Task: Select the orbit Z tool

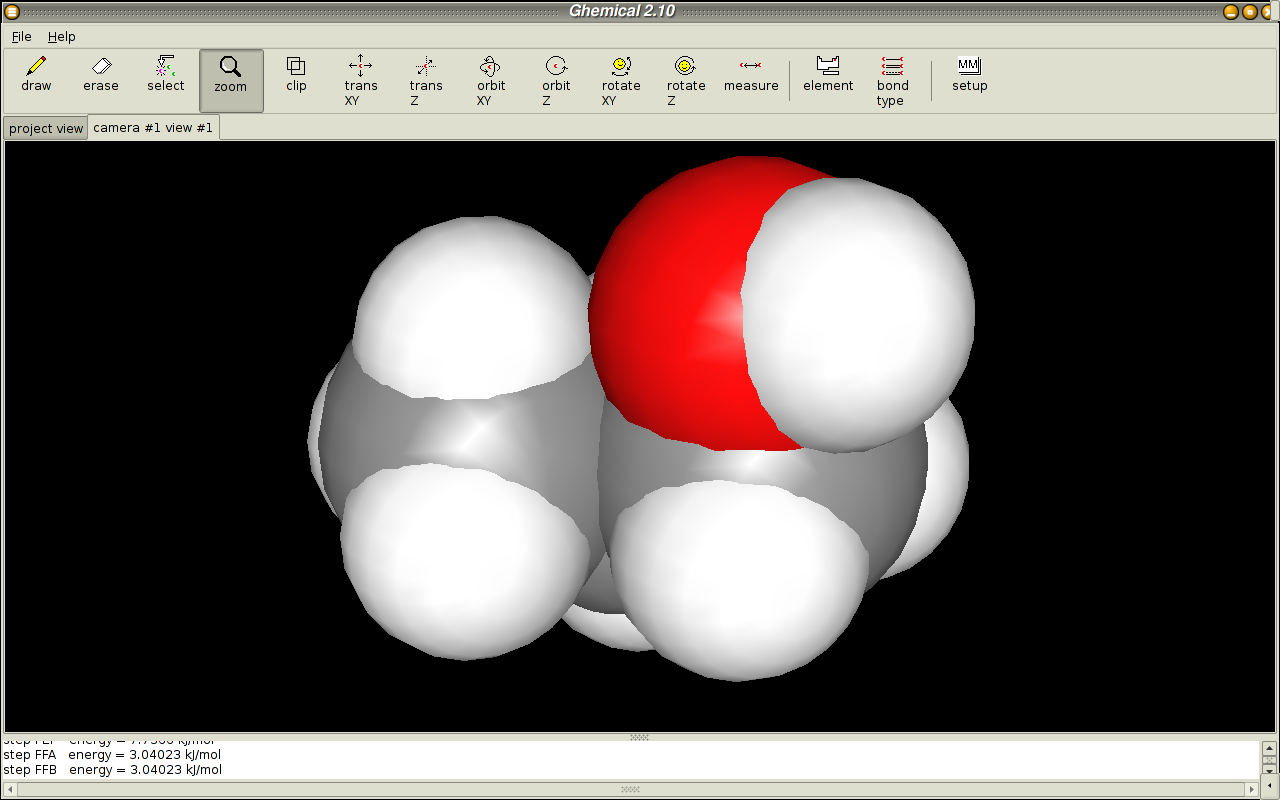Action: coord(556,80)
